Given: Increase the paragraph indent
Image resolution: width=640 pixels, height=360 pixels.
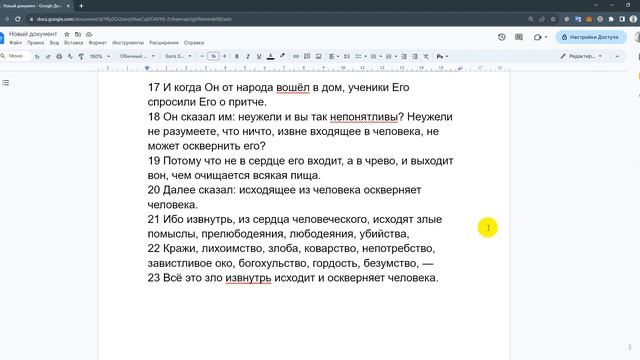Looking at the screenshot, I should pyautogui.click(x=415, y=56).
